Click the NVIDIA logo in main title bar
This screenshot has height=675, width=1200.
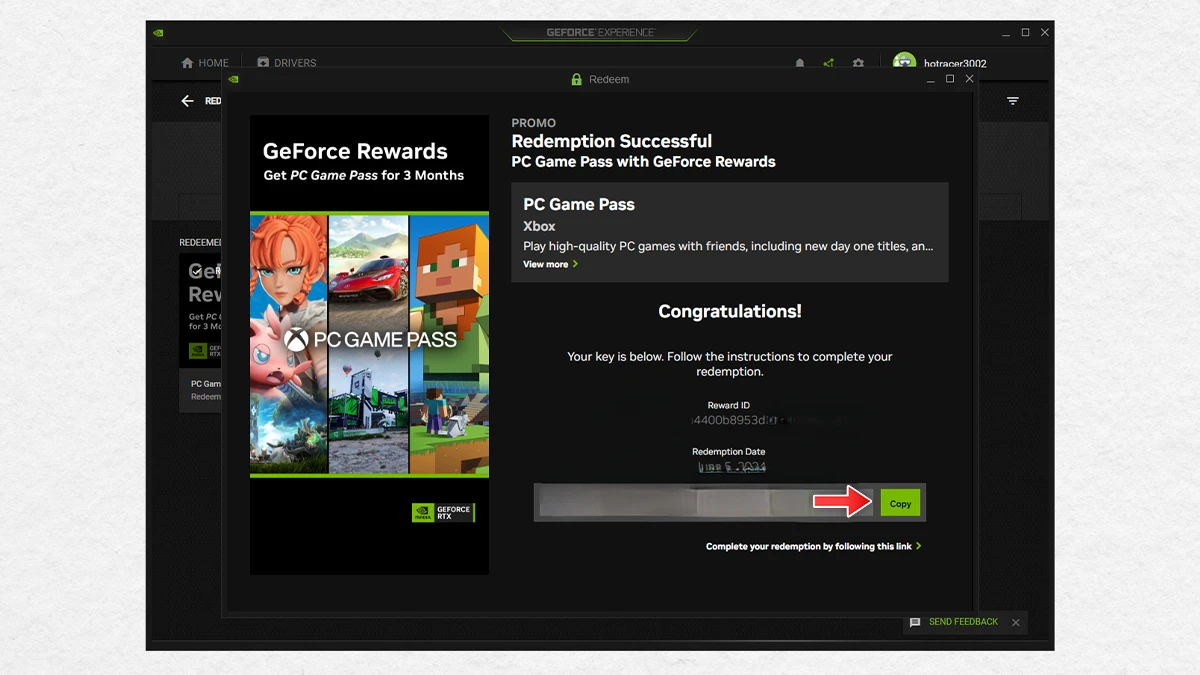pos(158,33)
